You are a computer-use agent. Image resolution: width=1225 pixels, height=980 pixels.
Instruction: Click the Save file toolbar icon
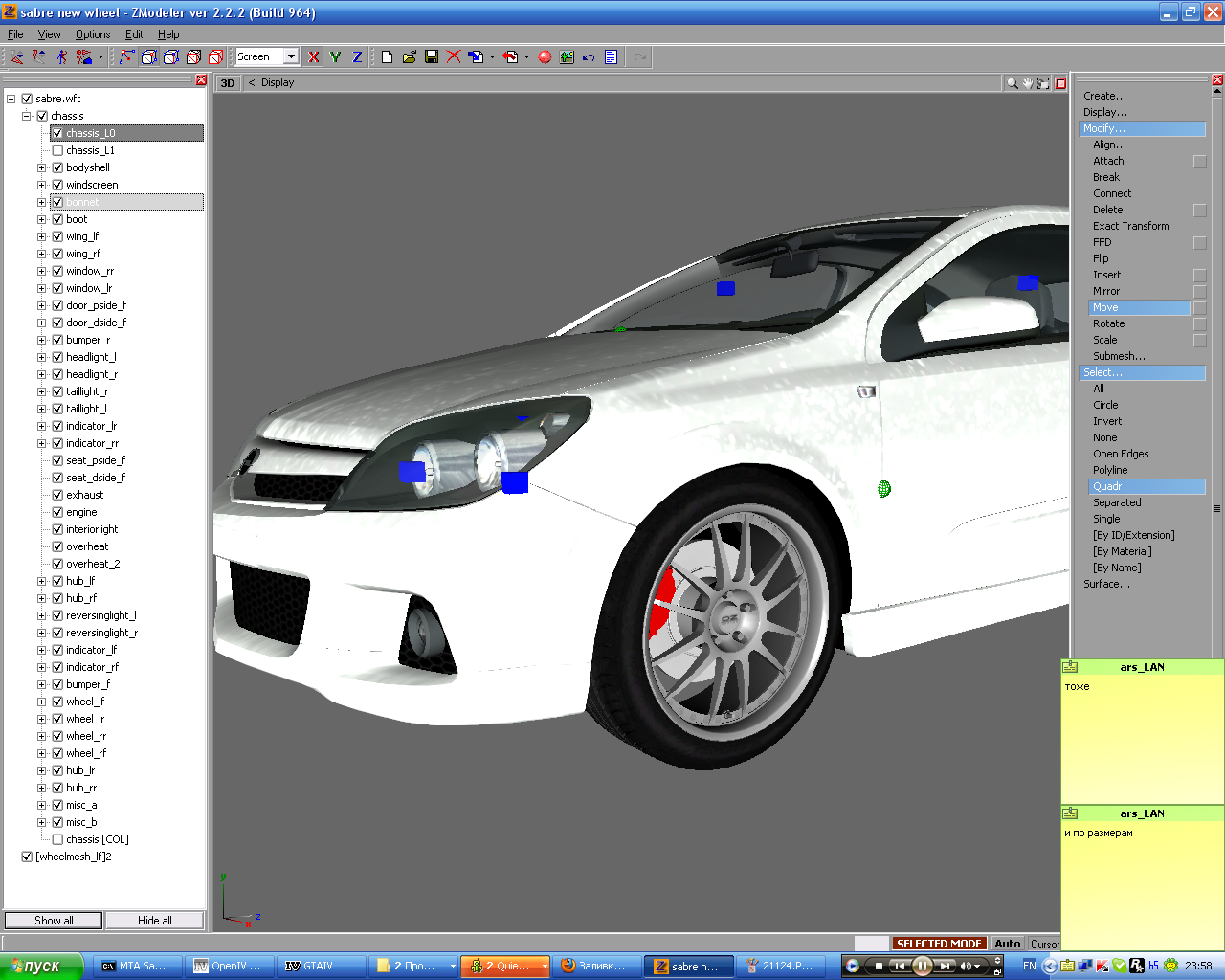432,57
